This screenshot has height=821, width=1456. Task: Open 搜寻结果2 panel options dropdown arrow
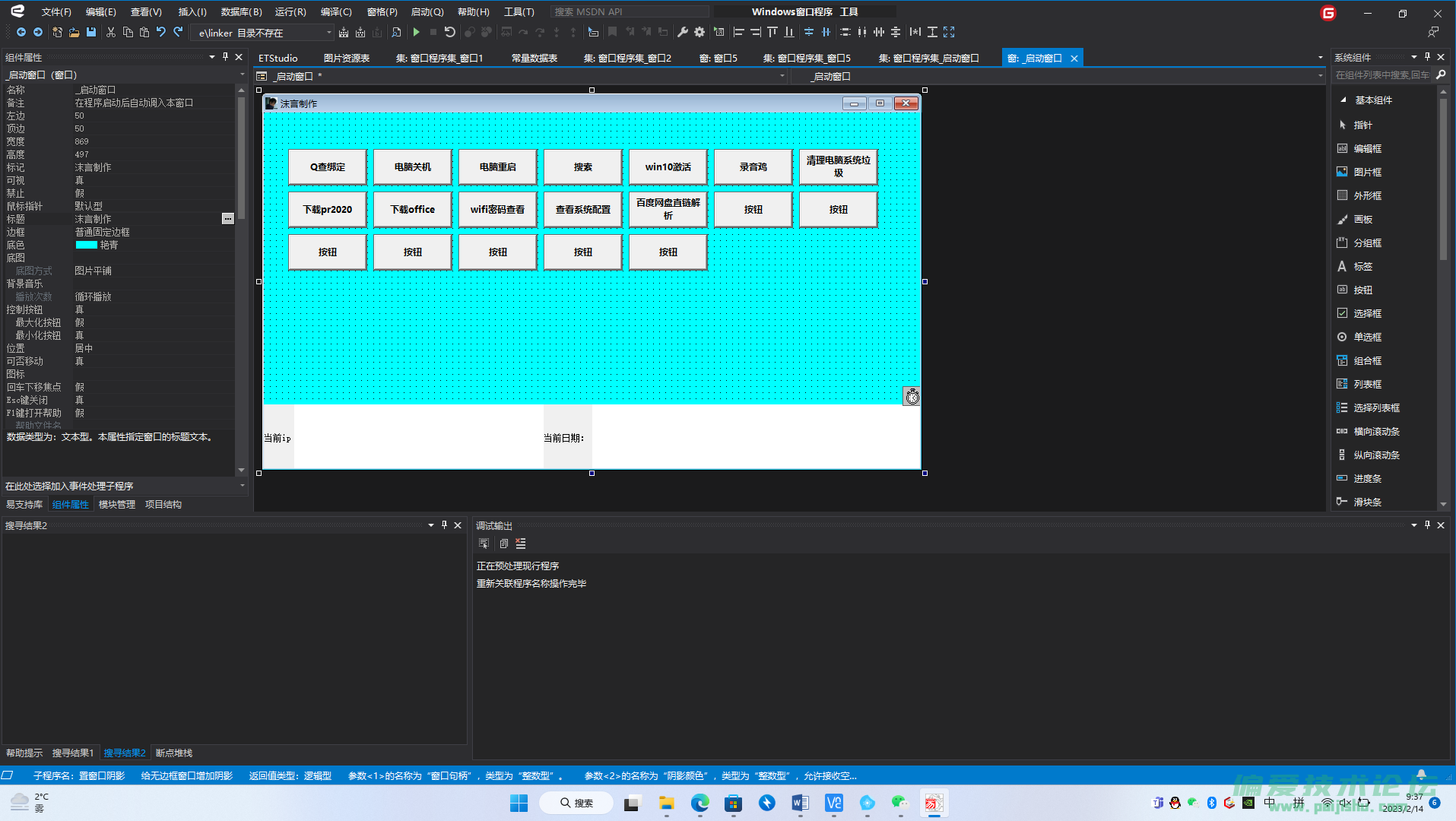point(430,525)
